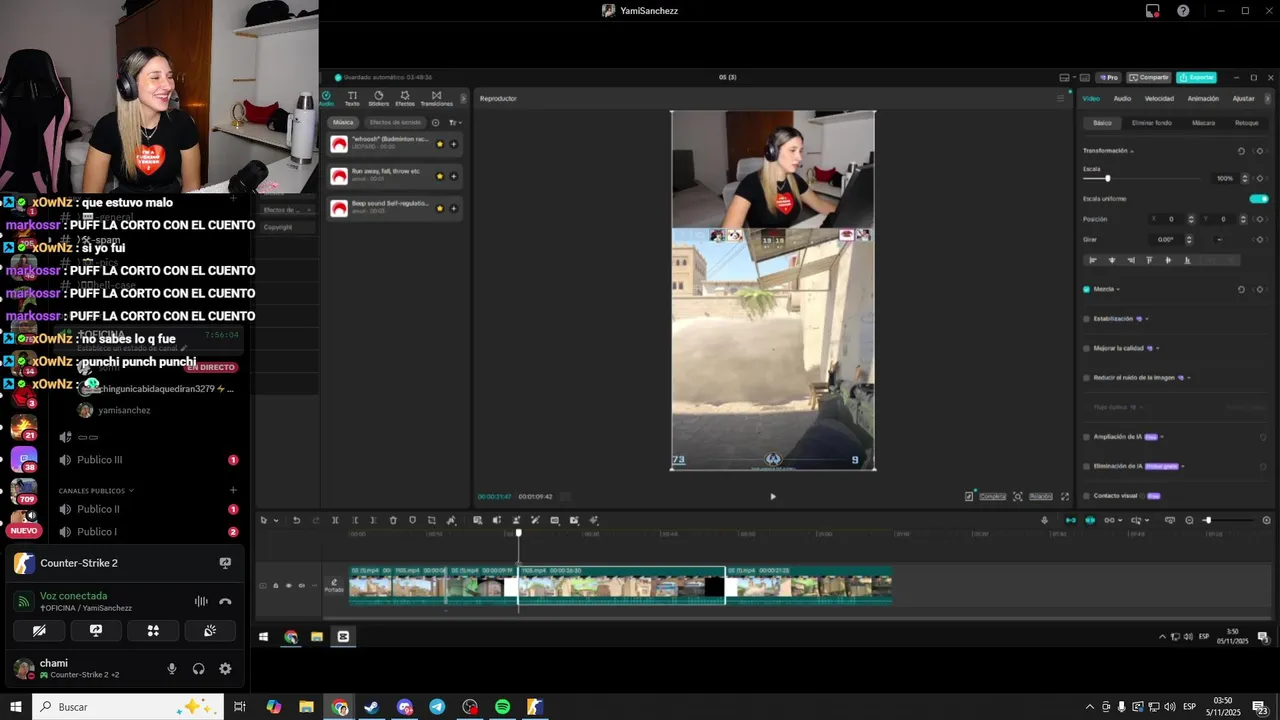This screenshot has height=720, width=1280.
Task: Click the Posición X value field
Action: 1173,219
